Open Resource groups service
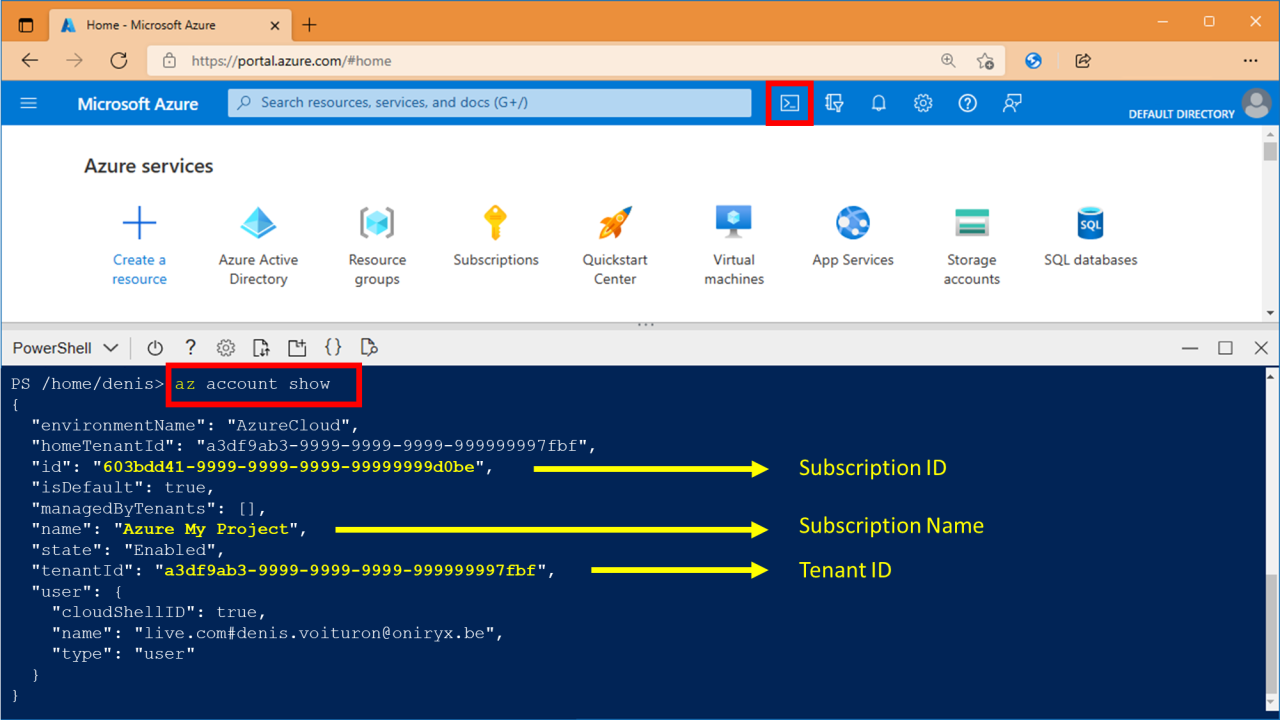The image size is (1280, 720). click(x=377, y=246)
